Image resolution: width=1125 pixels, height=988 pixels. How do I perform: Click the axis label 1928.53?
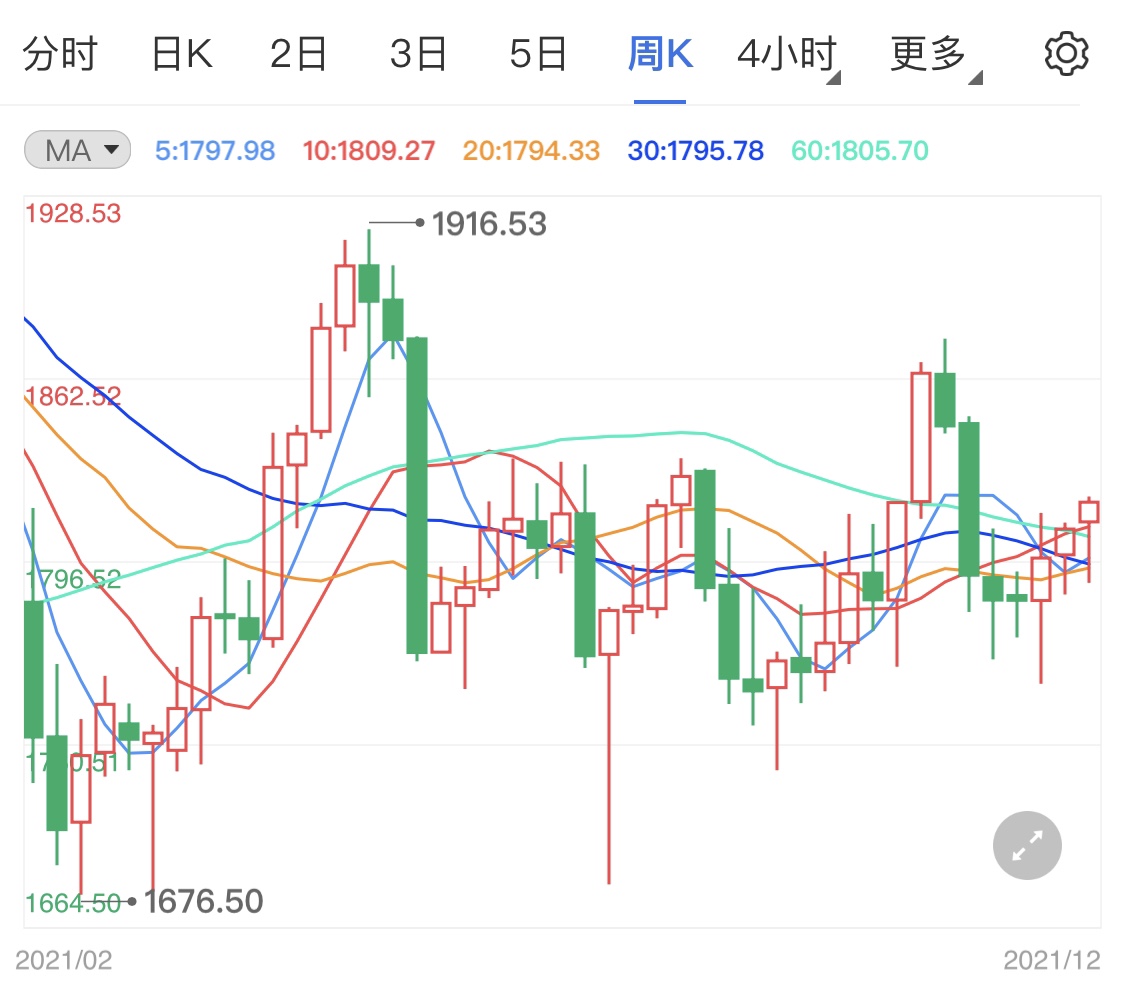[73, 214]
